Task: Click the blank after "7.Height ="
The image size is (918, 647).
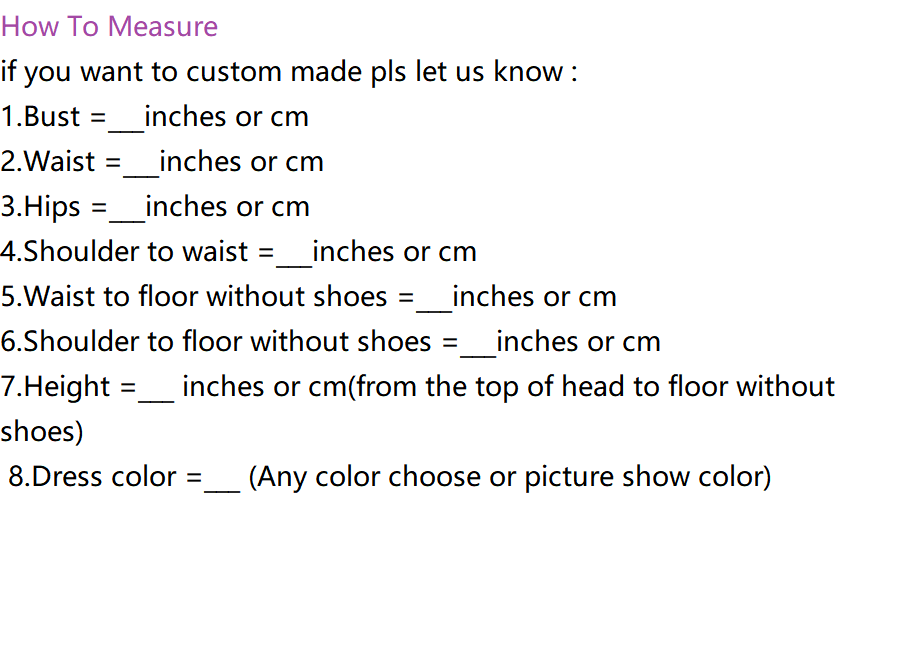Action: (x=157, y=390)
